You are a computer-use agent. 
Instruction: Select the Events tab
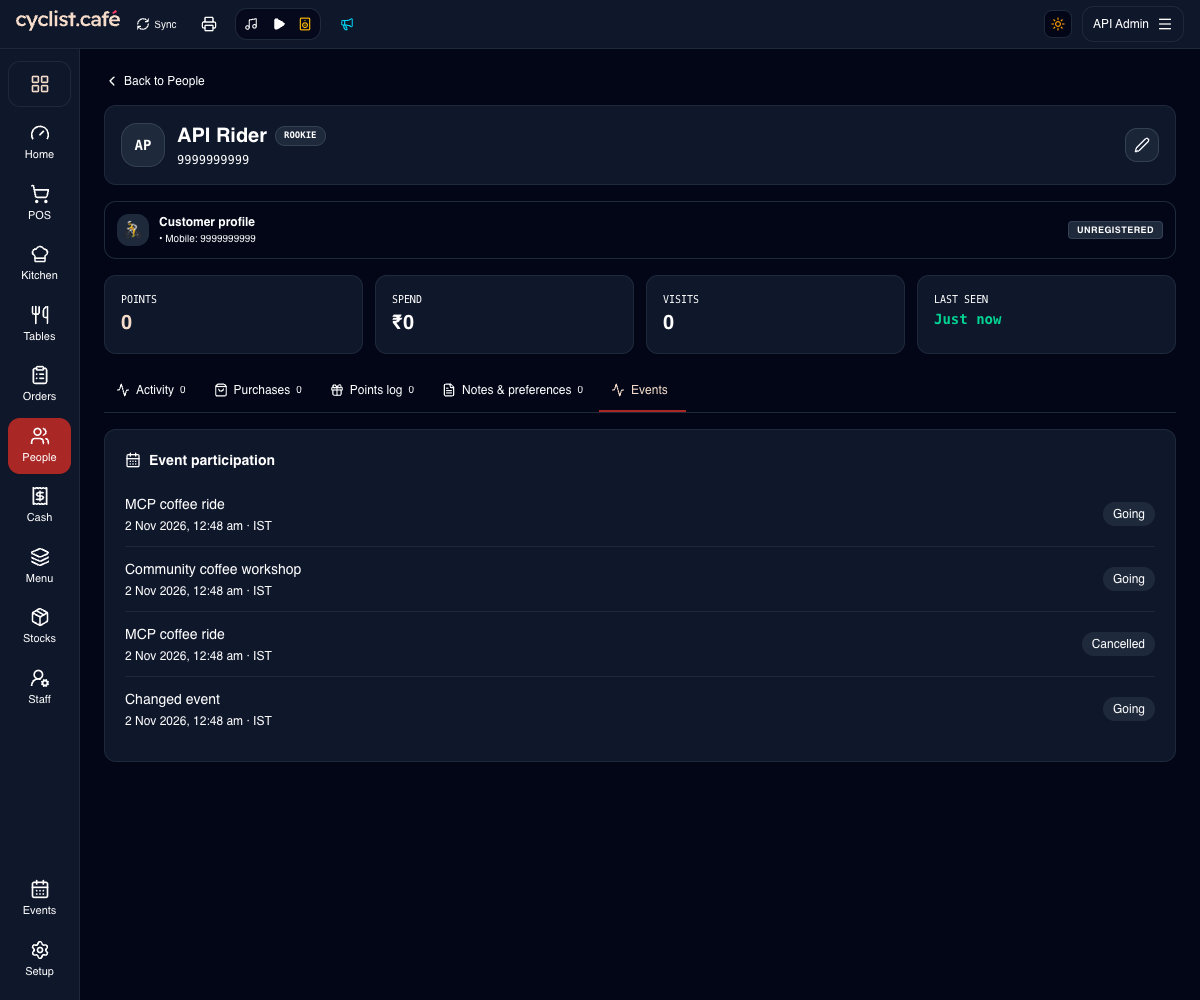coord(641,390)
